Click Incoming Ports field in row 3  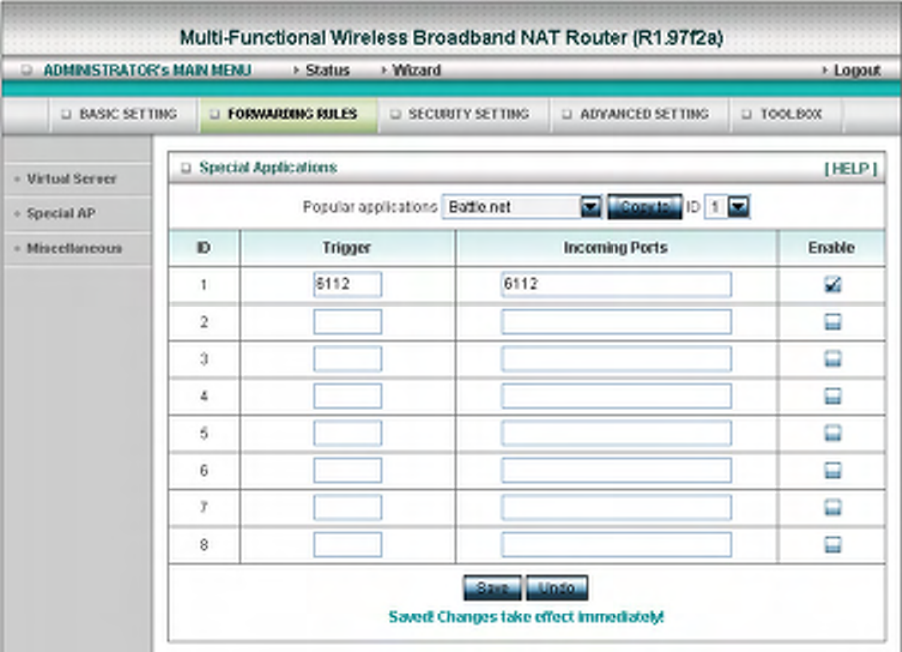[617, 359]
